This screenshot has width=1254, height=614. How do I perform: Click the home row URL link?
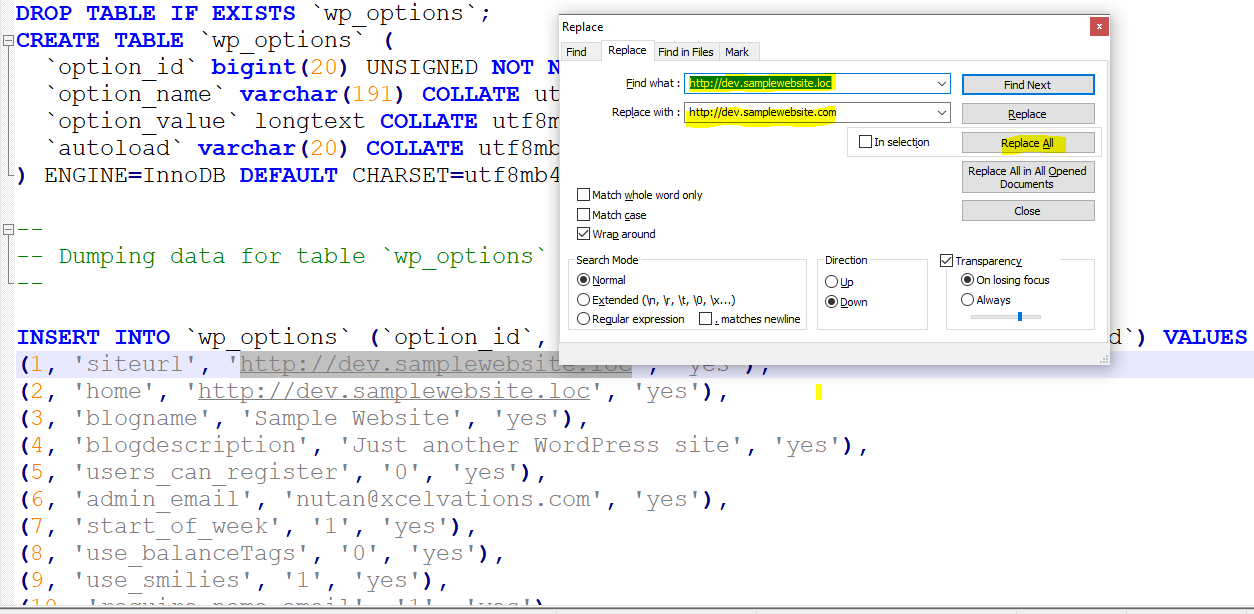(x=394, y=391)
